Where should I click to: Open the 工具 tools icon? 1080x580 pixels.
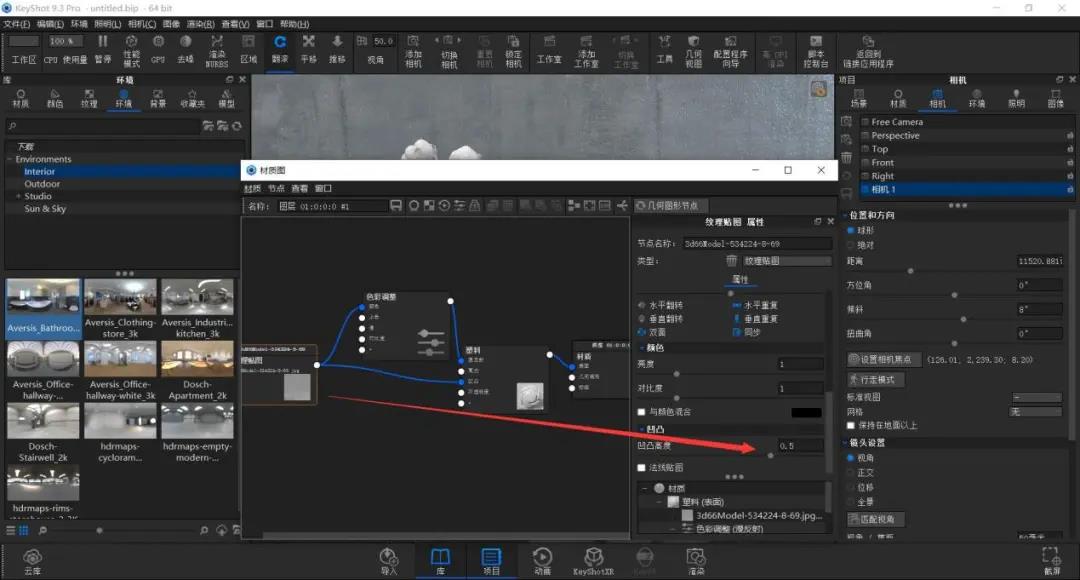tap(664, 42)
